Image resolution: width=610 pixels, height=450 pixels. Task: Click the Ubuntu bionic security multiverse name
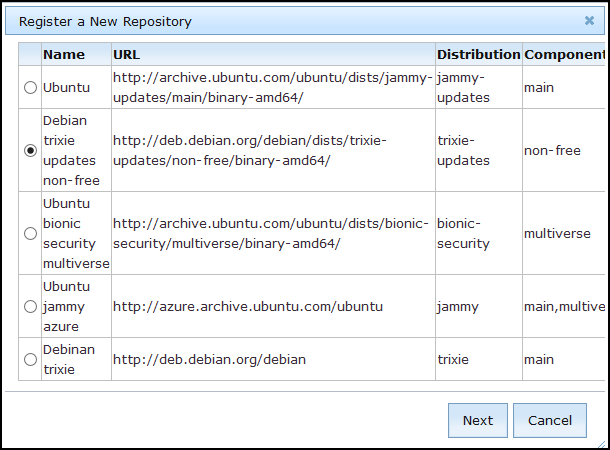76,233
